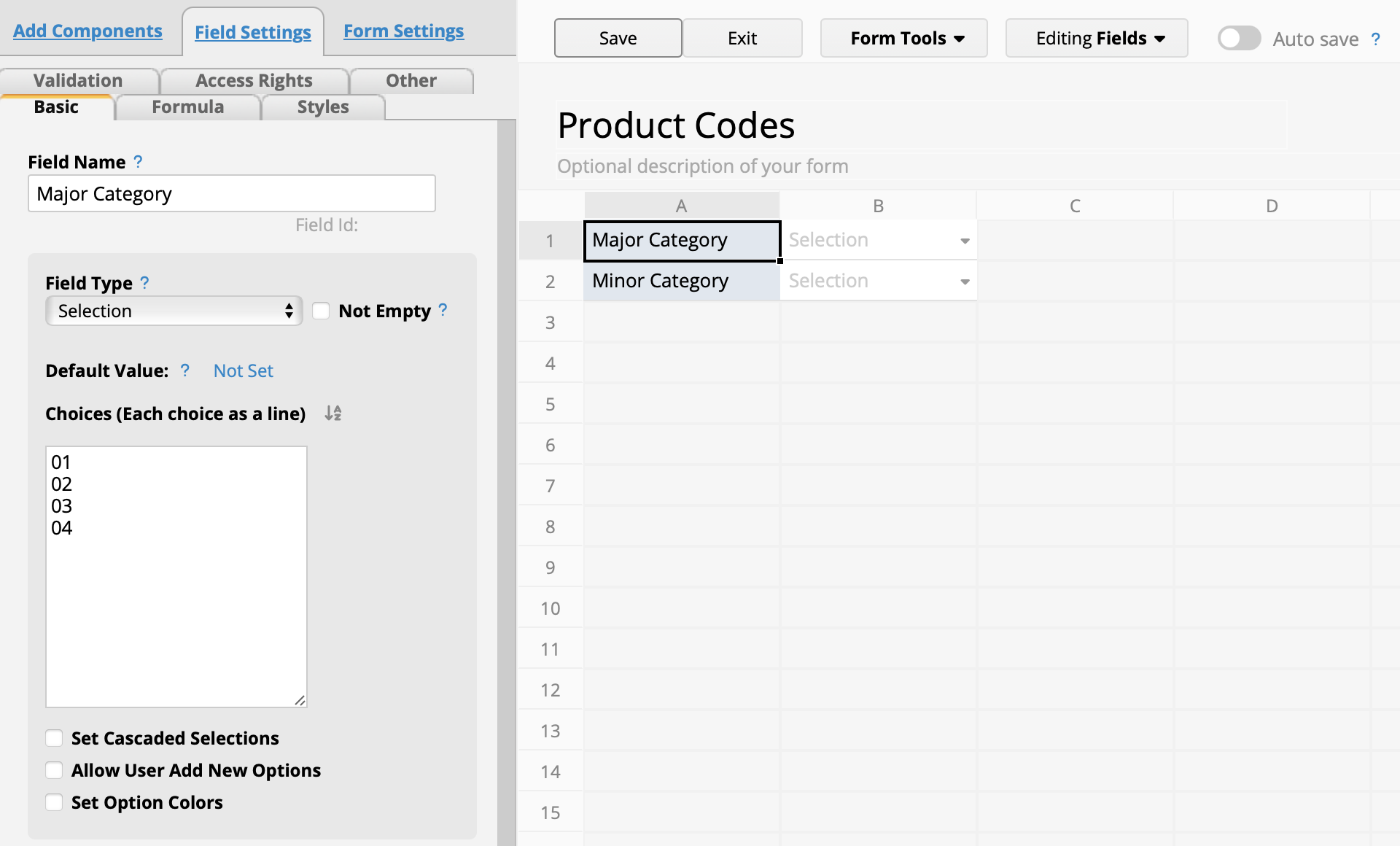Viewport: 1400px width, 846px height.
Task: Enable Set Cascaded Selections
Action: pos(54,738)
